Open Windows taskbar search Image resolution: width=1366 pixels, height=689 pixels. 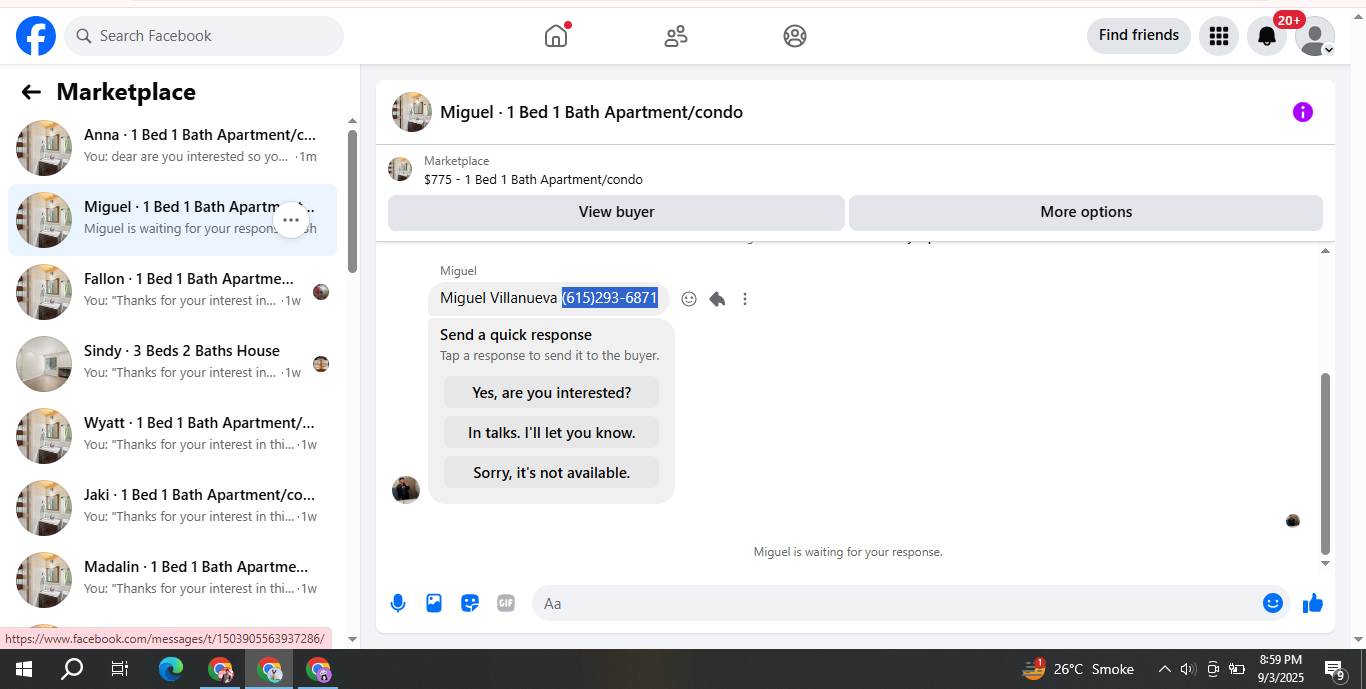coord(72,669)
